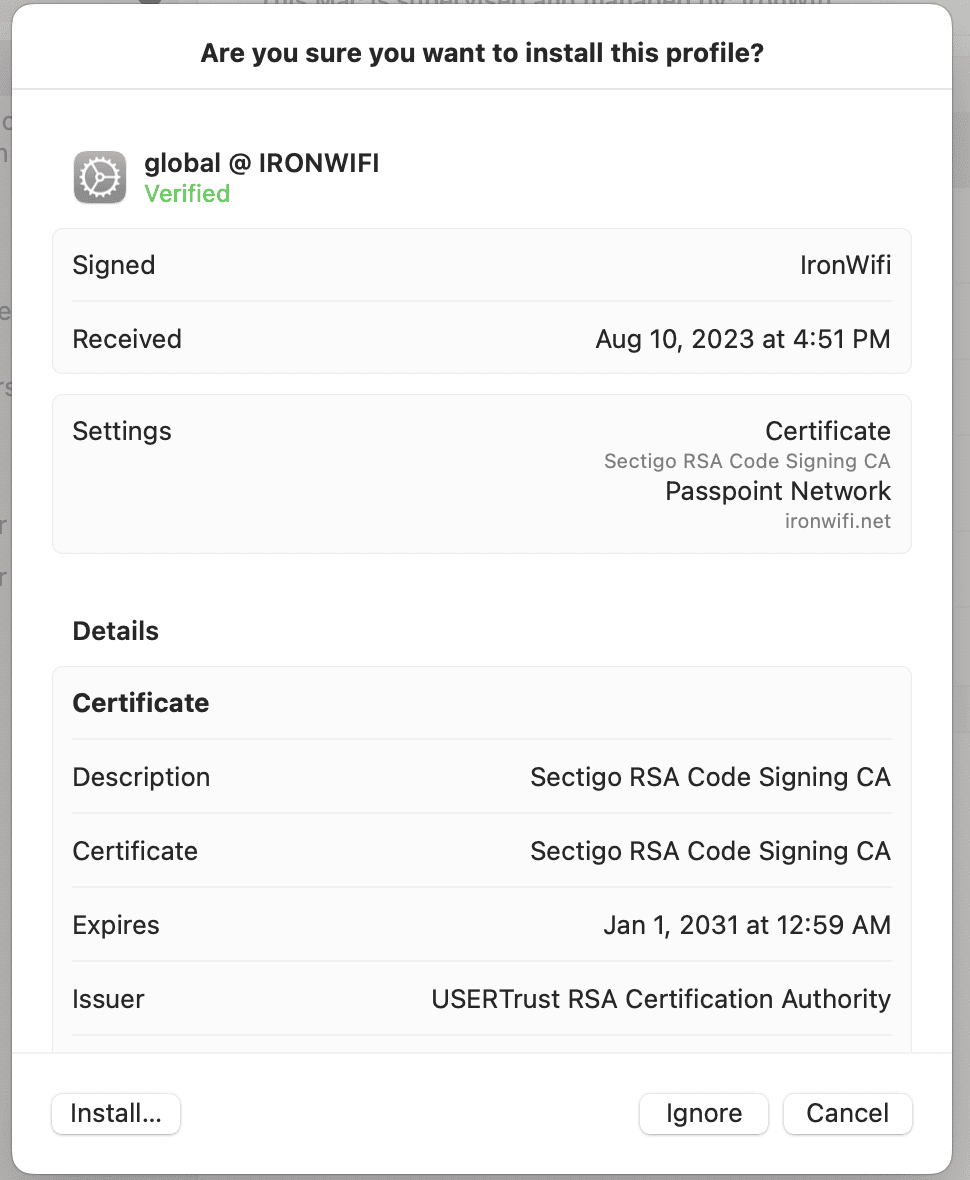This screenshot has height=1180, width=970.
Task: Select the Signed row showing IronWifi
Action: (x=482, y=265)
